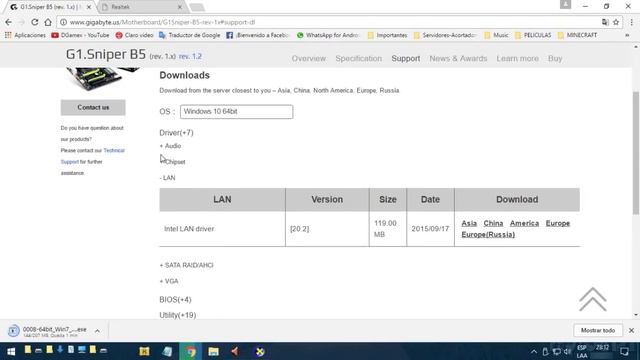Open the MINECRAFT bookmark folder
The image size is (640, 360).
coord(577,35)
